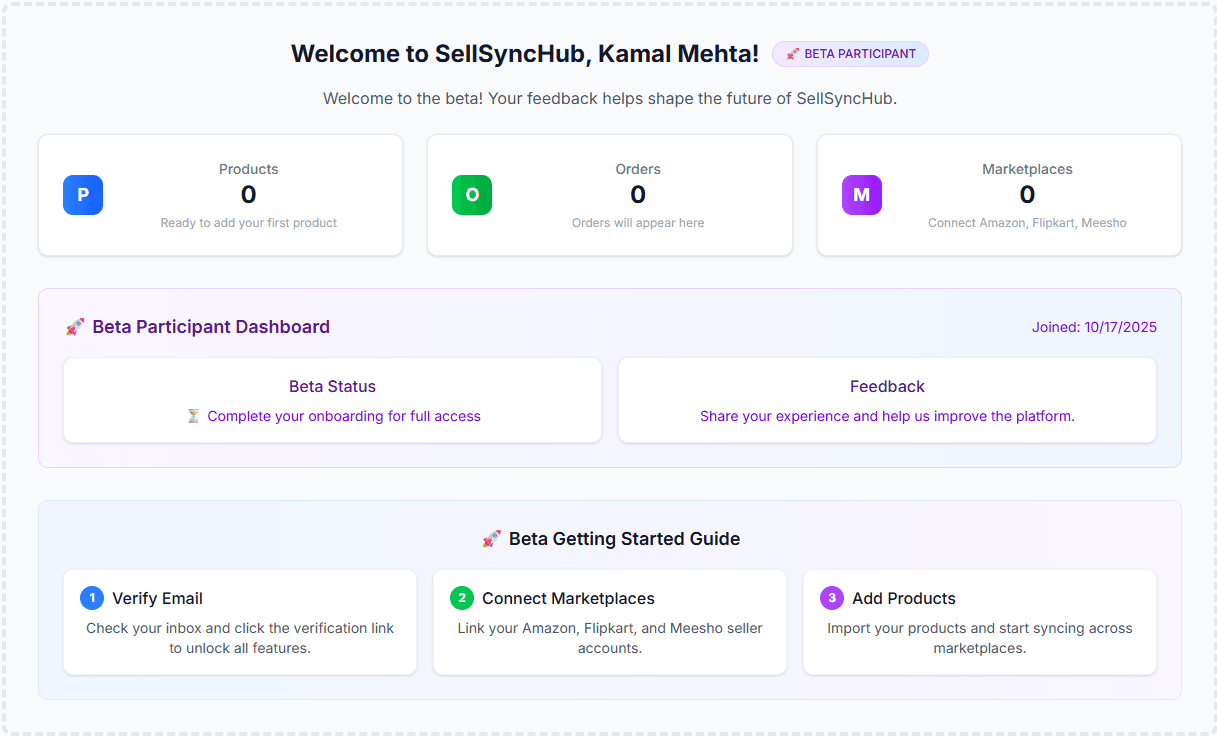
Task: Click the Beta Status card title
Action: click(332, 386)
